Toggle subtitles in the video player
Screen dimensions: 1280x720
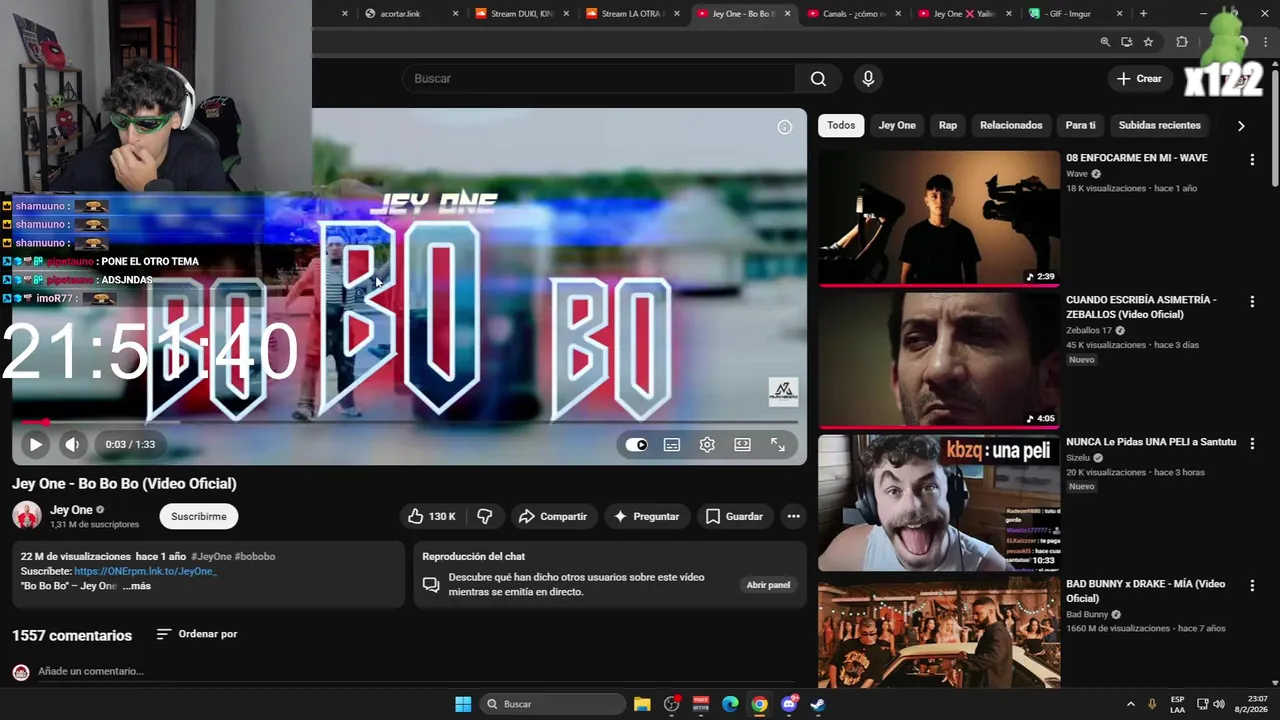pos(672,445)
